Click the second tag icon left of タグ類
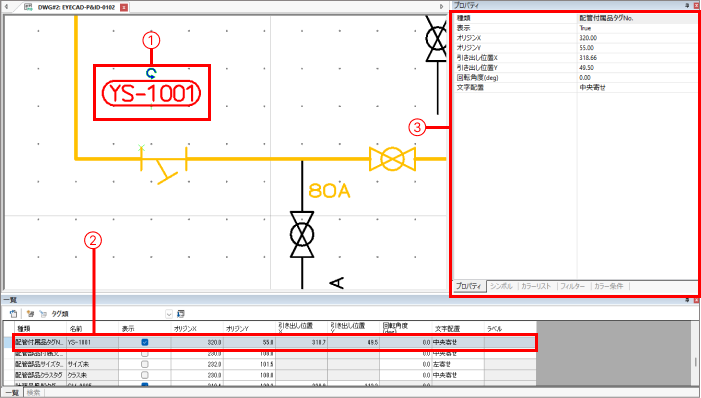 pyautogui.click(x=43, y=314)
